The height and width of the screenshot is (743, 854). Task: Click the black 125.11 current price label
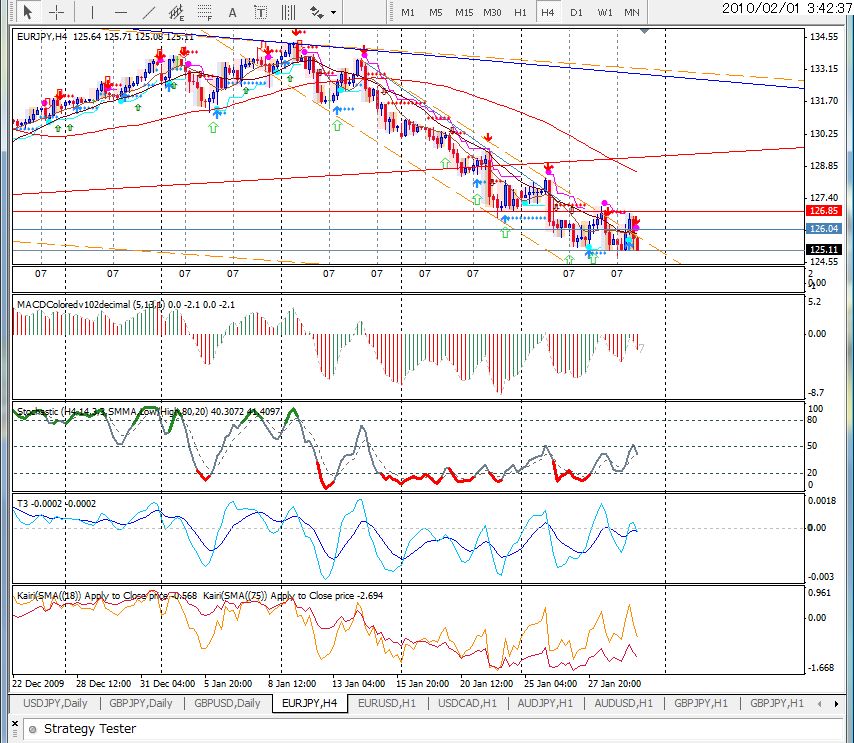pos(824,249)
